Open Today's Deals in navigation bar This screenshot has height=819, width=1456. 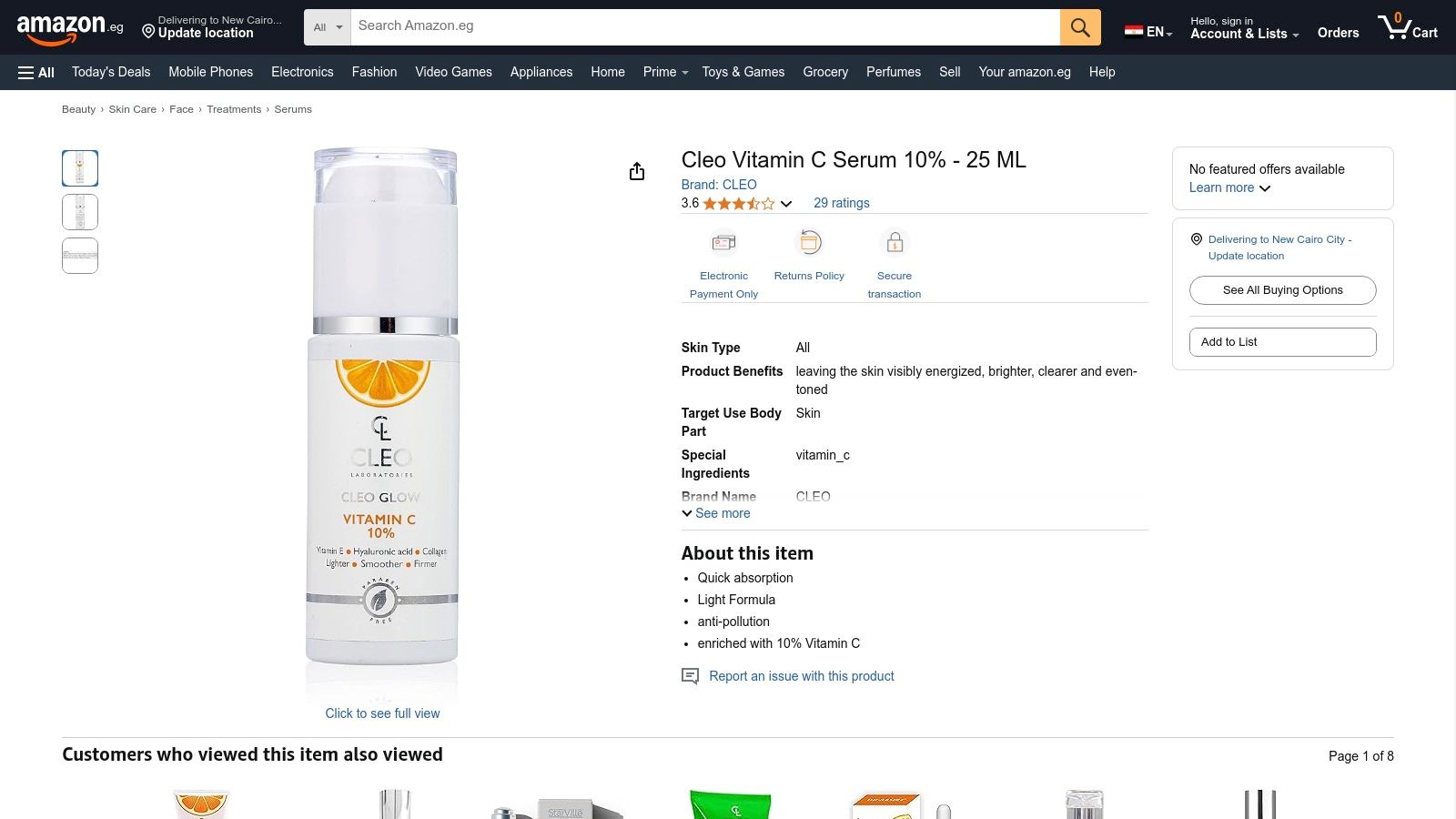[111, 72]
